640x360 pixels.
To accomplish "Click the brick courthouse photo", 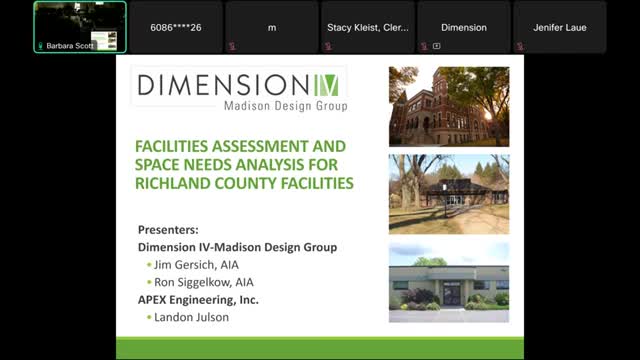I will (x=449, y=107).
